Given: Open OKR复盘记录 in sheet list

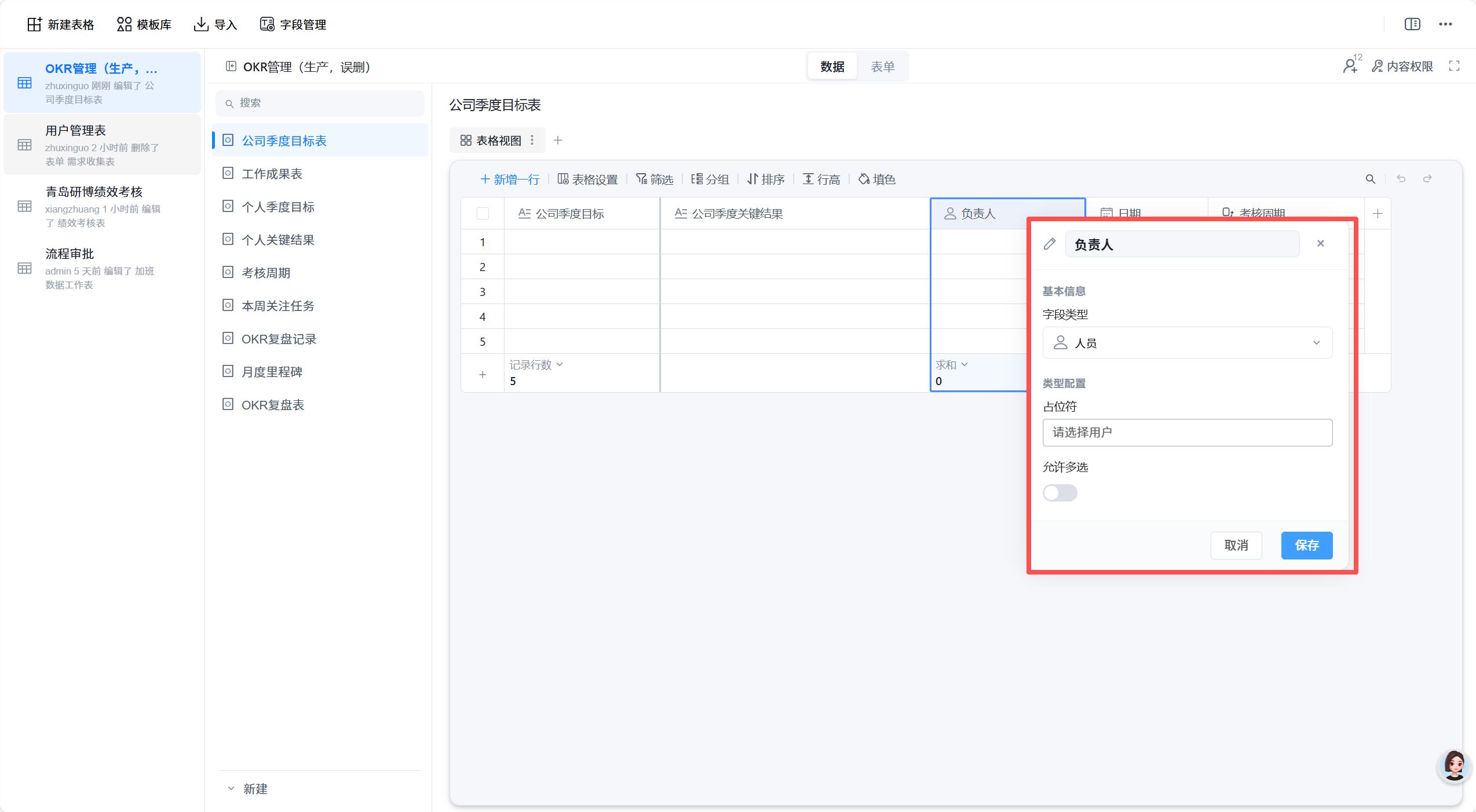Looking at the screenshot, I should [320, 338].
